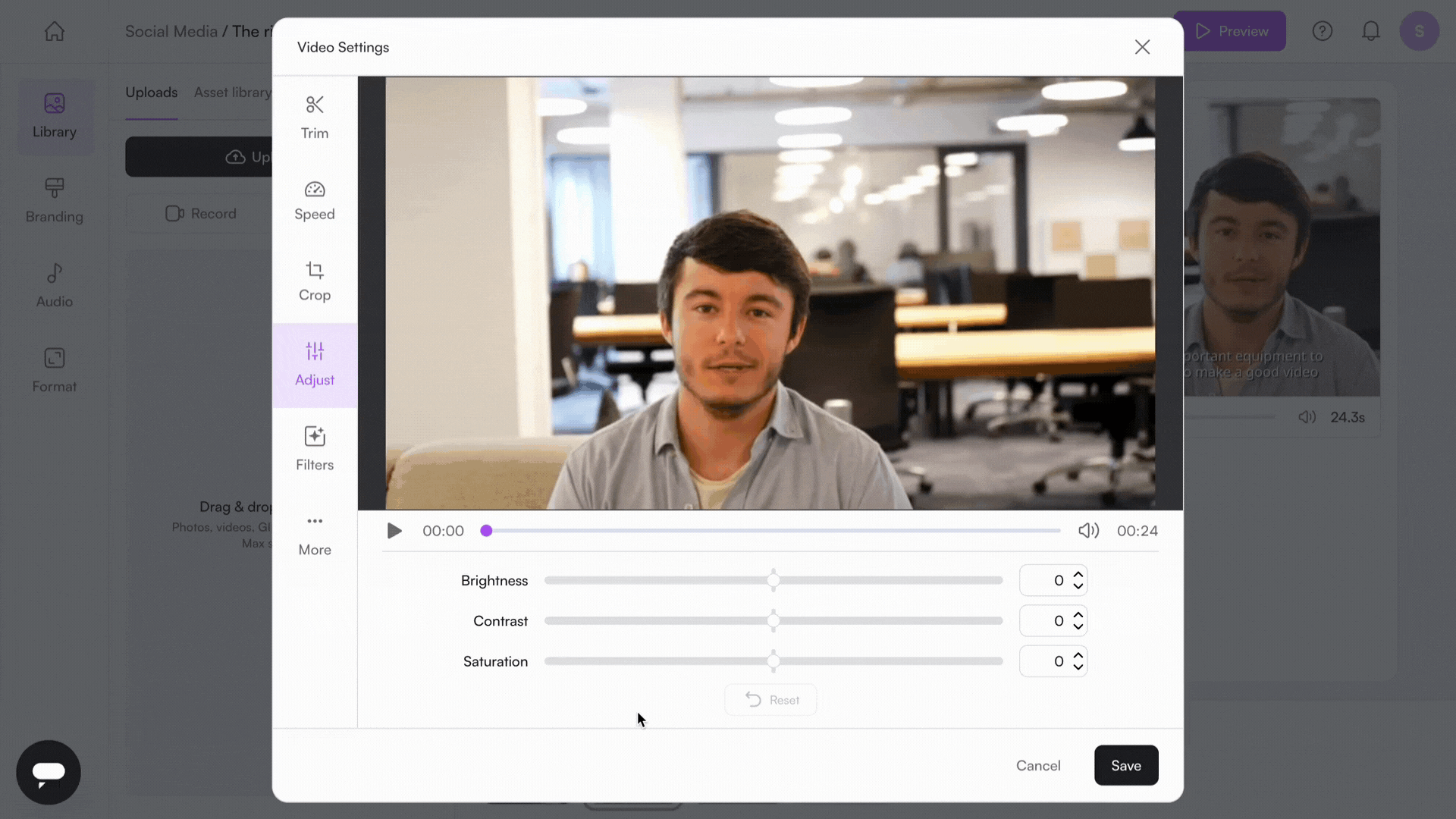Viewport: 1456px width, 819px height.
Task: Switch to the Uploads tab
Action: (151, 93)
